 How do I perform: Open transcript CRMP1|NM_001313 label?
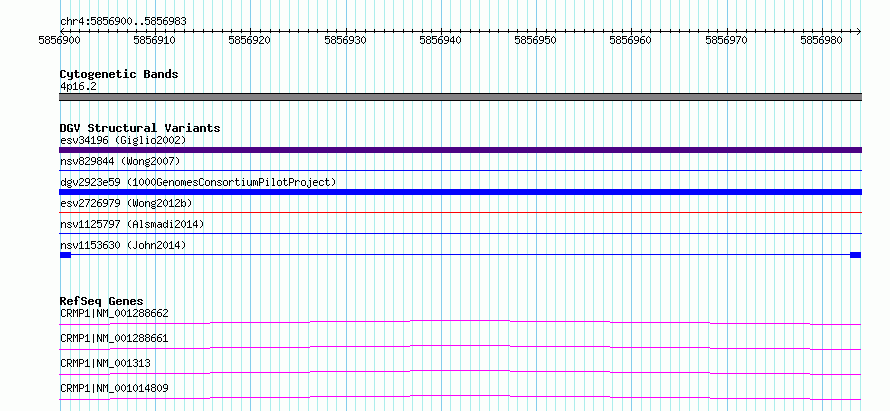105,363
